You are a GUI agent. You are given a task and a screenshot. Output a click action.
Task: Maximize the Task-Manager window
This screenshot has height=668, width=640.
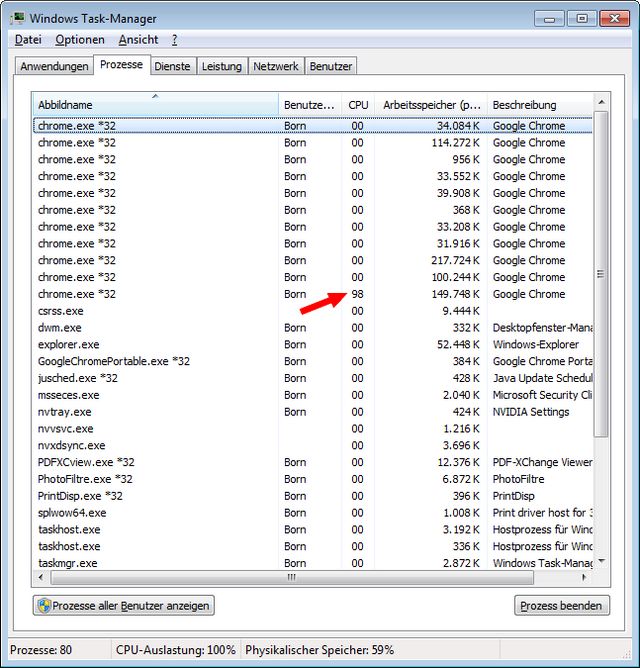click(582, 19)
